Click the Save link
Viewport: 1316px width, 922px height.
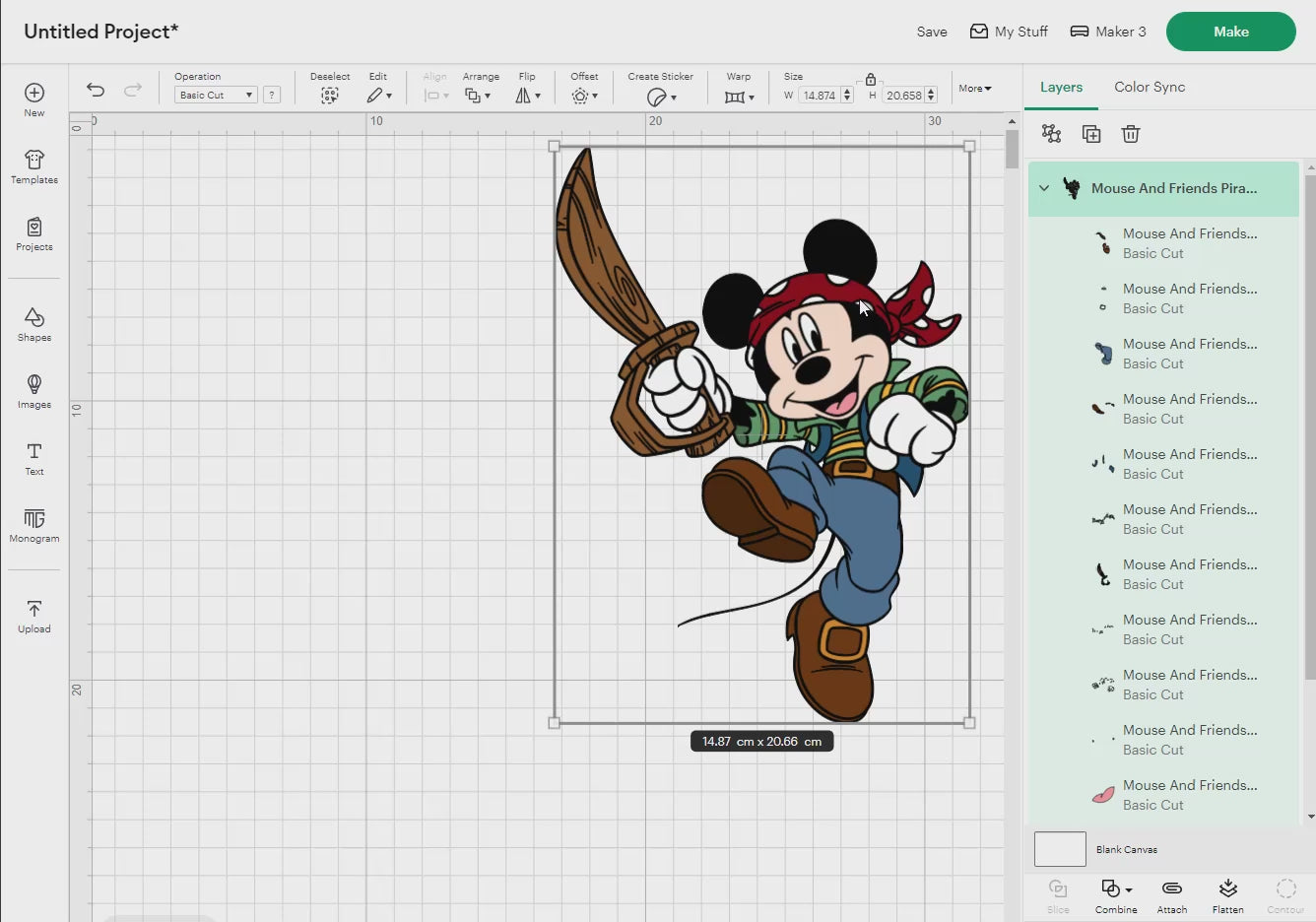click(x=932, y=32)
